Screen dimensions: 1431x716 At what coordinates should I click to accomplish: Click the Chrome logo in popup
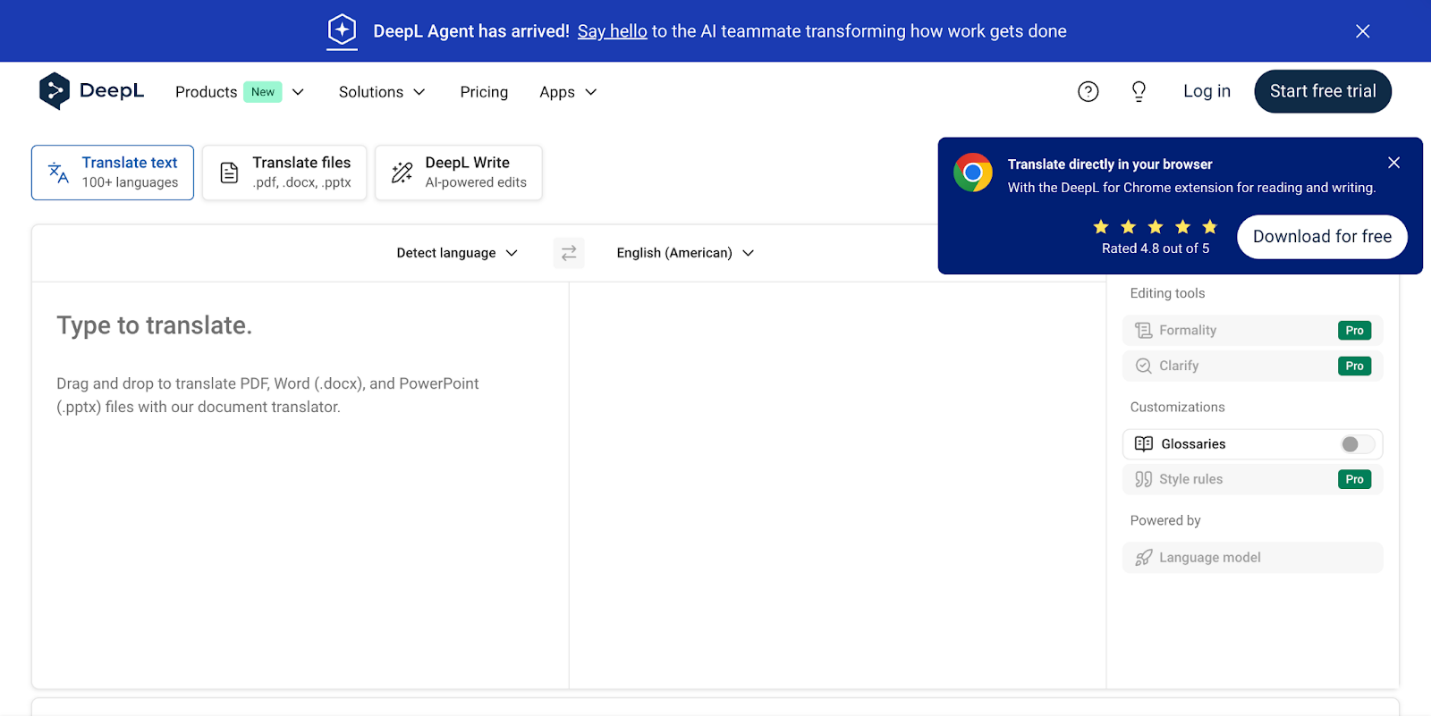click(x=972, y=173)
